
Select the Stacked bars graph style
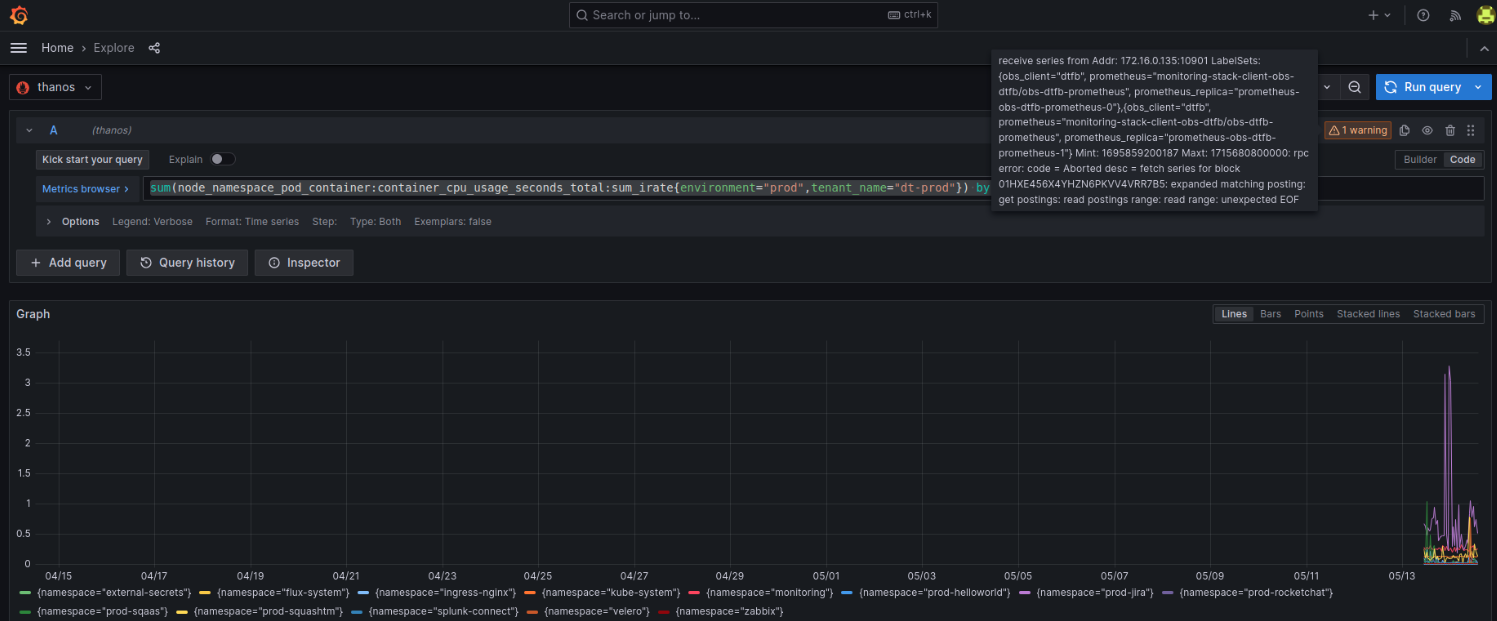tap(1444, 314)
